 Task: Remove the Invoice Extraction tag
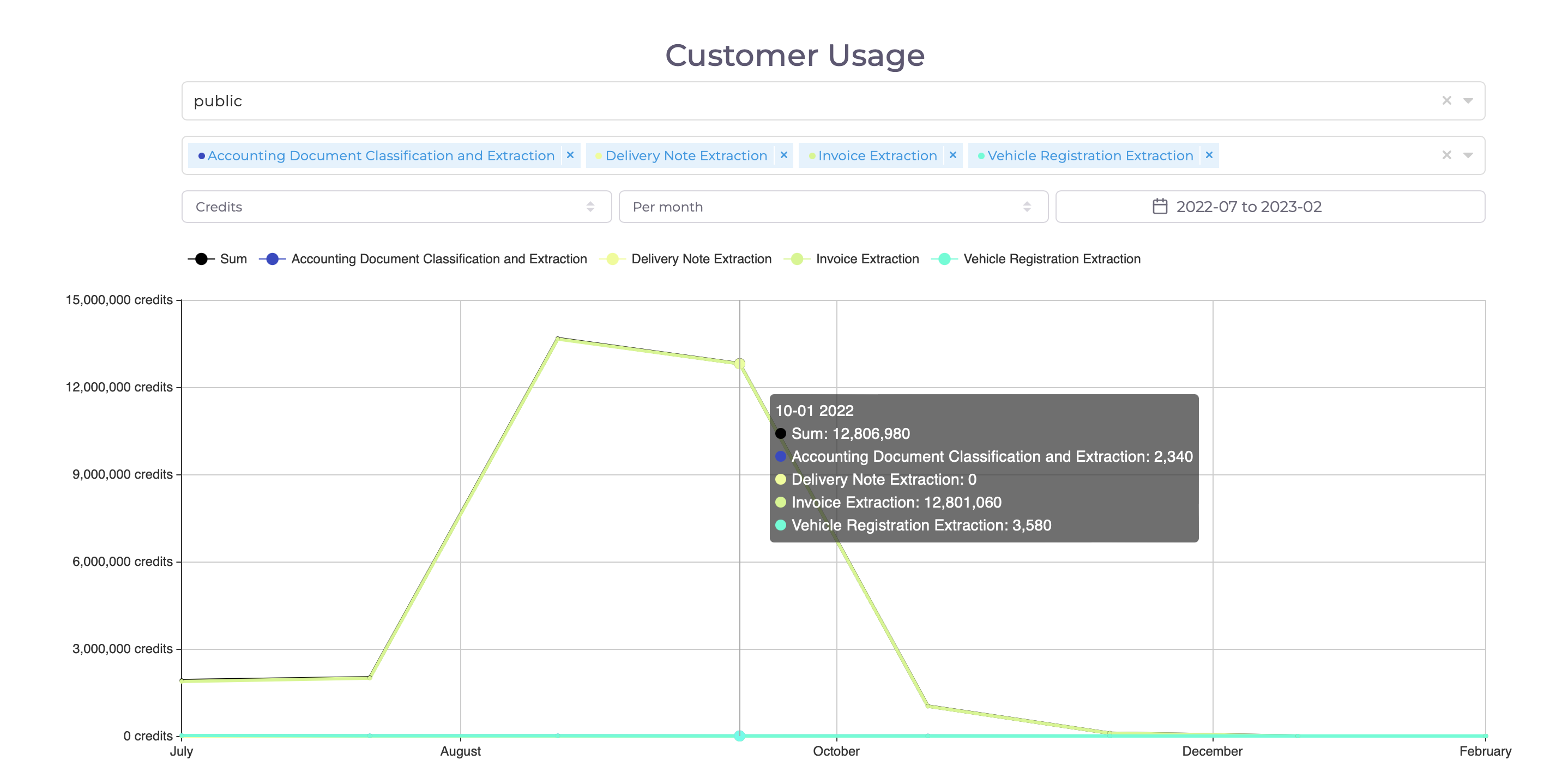tap(952, 155)
